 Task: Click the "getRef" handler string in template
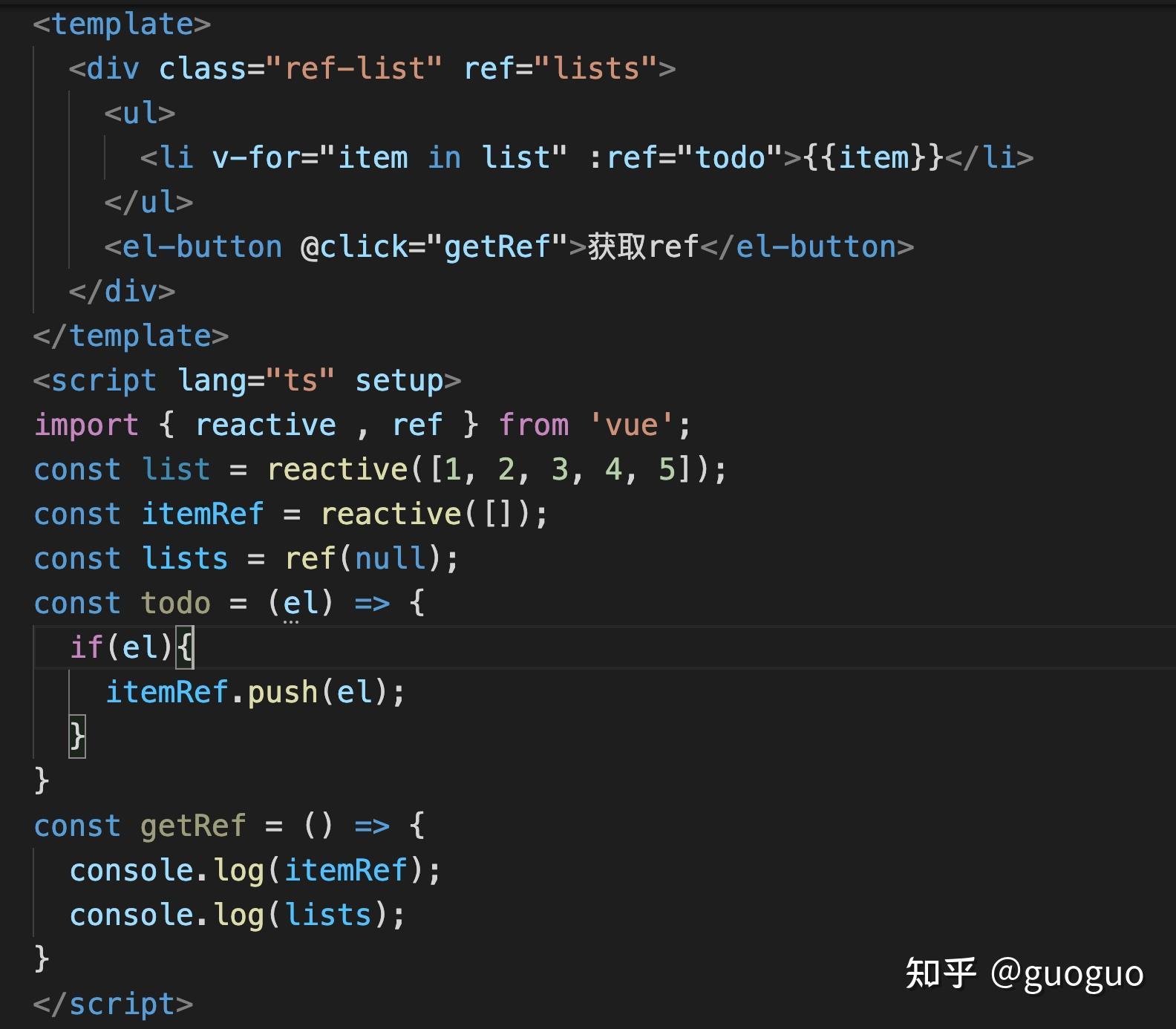[x=497, y=247]
